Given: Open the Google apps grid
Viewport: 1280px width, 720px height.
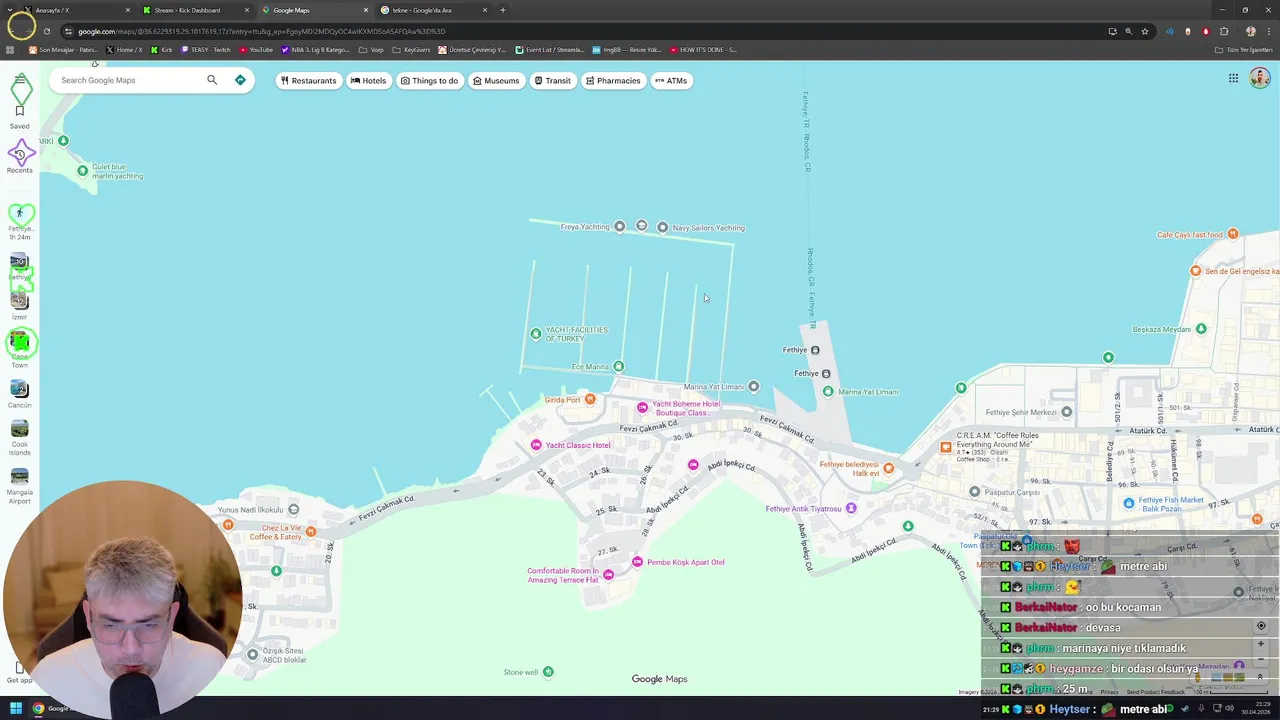Looking at the screenshot, I should tap(1233, 78).
